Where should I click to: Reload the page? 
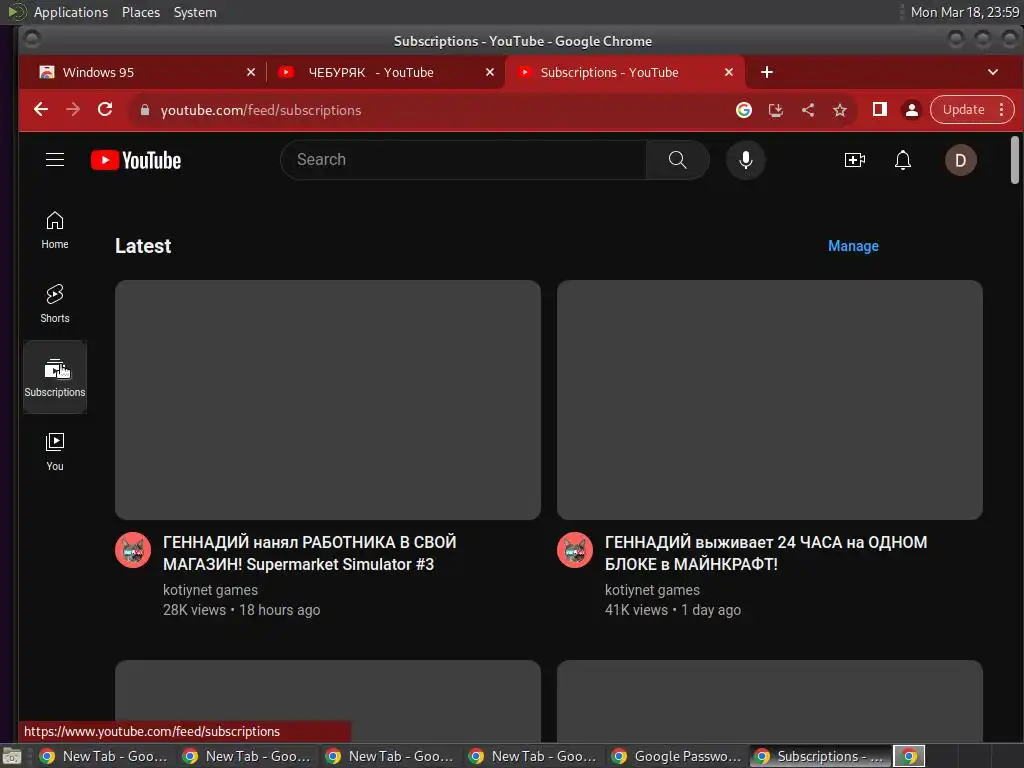(x=105, y=110)
